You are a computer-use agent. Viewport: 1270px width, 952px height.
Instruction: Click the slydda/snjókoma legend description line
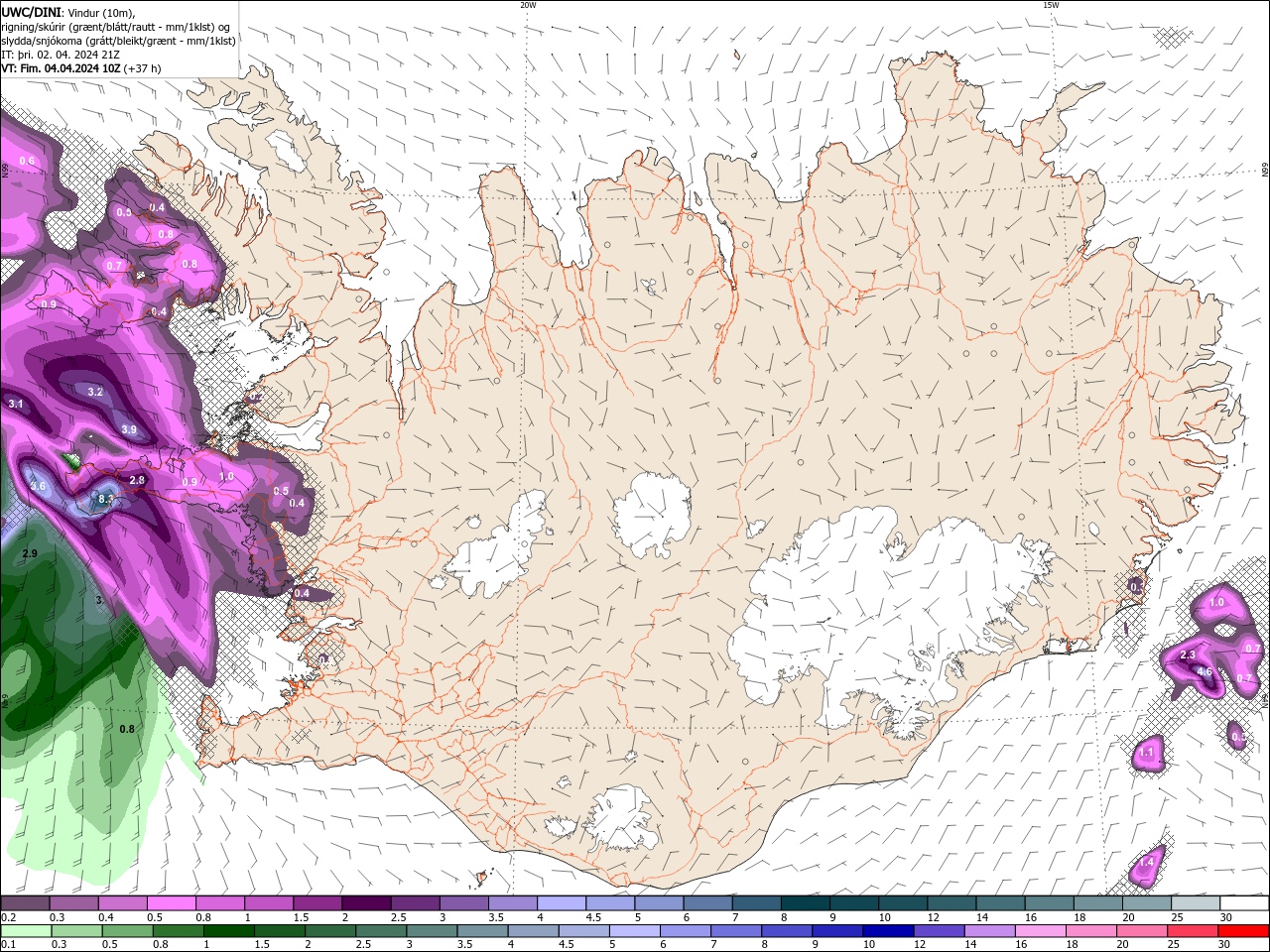118,41
